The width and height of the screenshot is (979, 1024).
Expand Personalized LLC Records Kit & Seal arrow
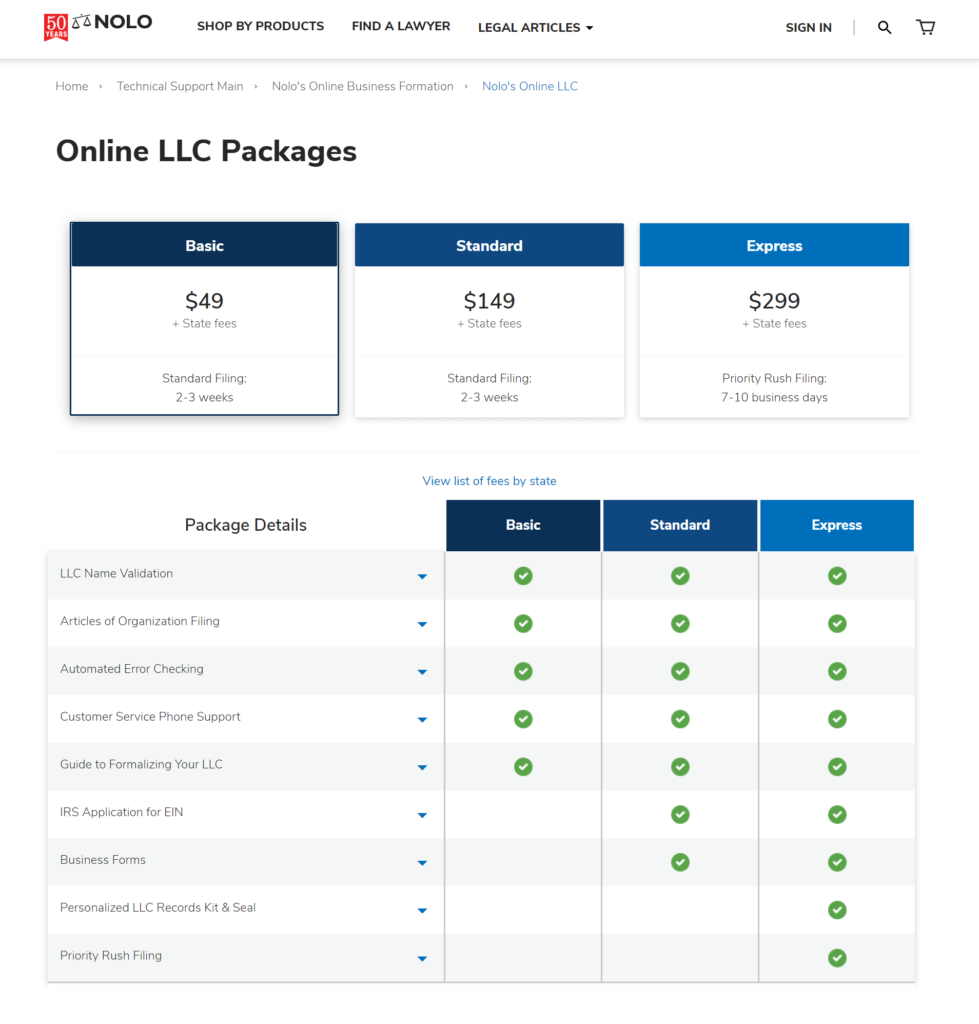pyautogui.click(x=422, y=910)
